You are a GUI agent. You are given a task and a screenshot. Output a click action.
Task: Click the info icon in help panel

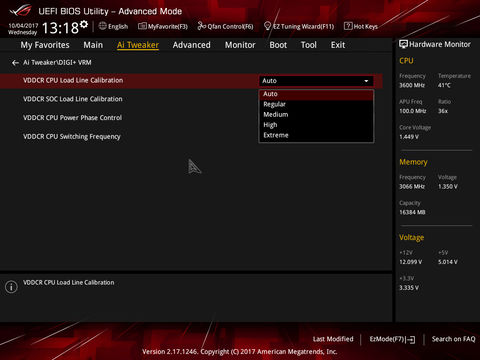[x=11, y=287]
